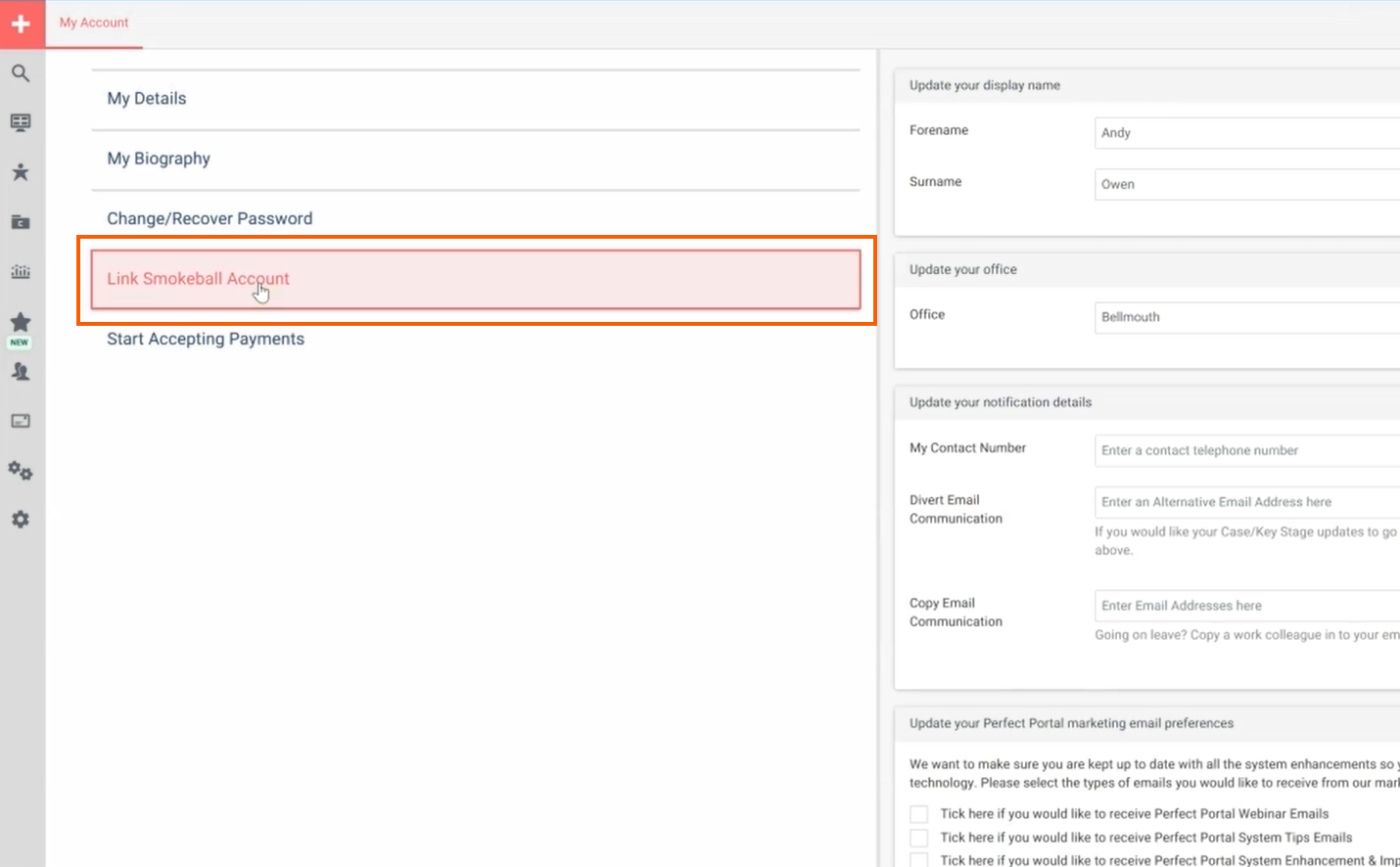Click the star person icon in sidebar
The width and height of the screenshot is (1400, 867).
[21, 172]
